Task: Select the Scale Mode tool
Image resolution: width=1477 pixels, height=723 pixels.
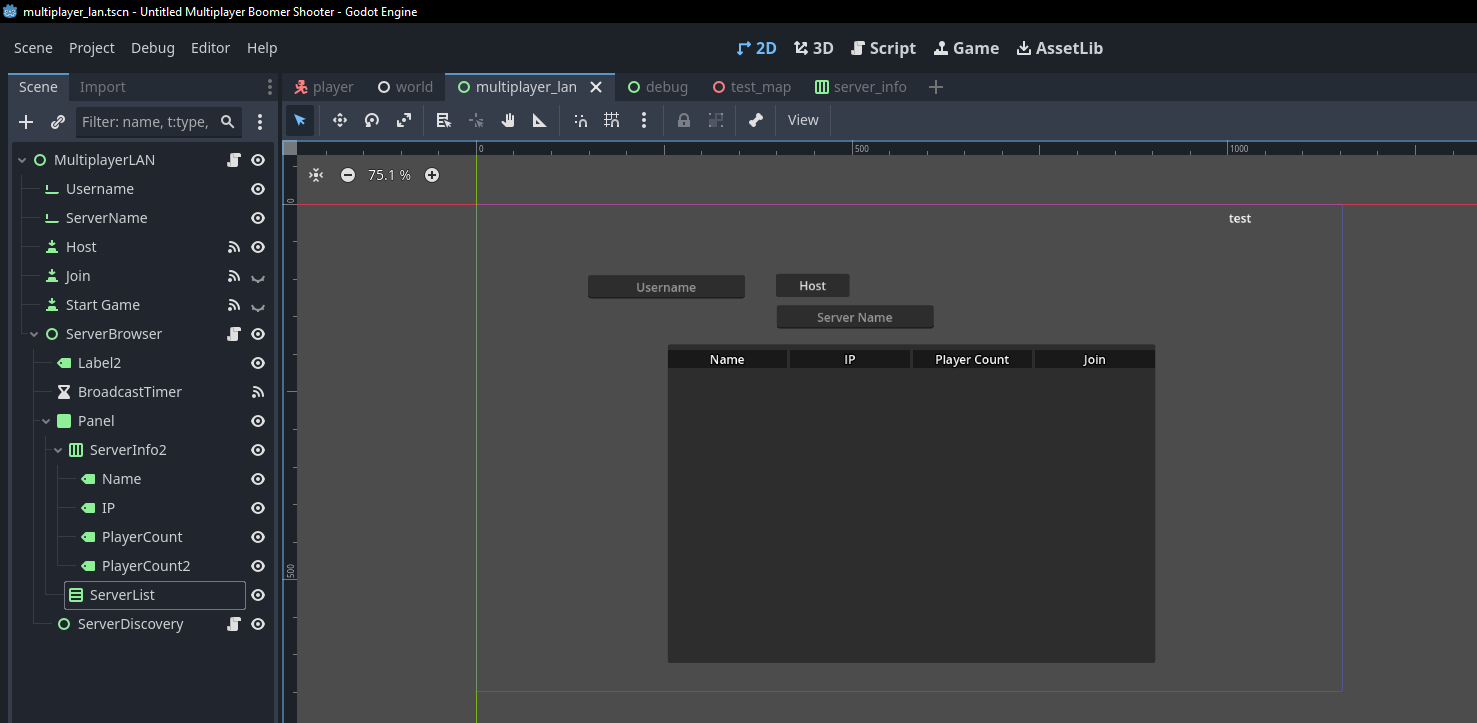Action: (404, 120)
